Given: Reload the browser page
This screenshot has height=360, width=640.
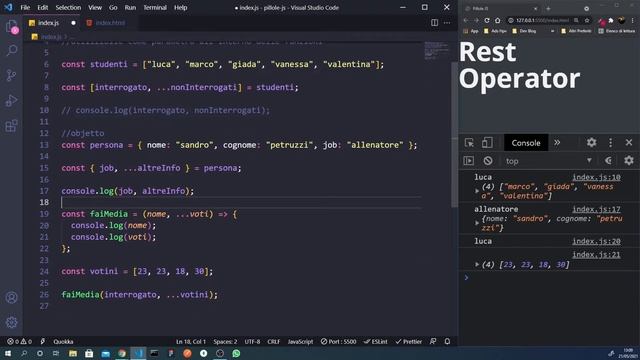Looking at the screenshot, I should (x=487, y=20).
